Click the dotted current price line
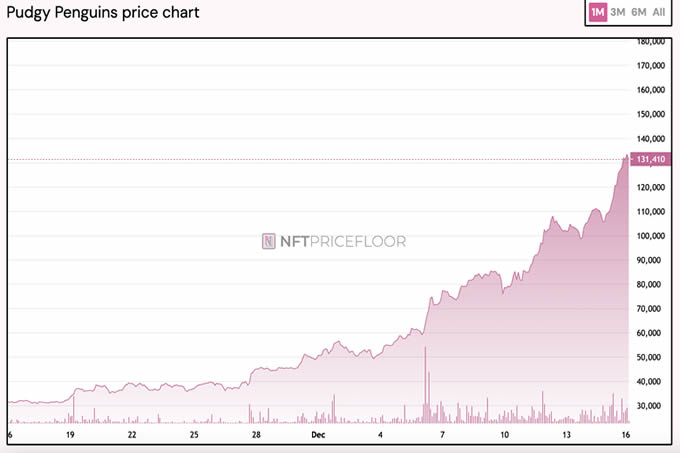The image size is (680, 453). 300,159
